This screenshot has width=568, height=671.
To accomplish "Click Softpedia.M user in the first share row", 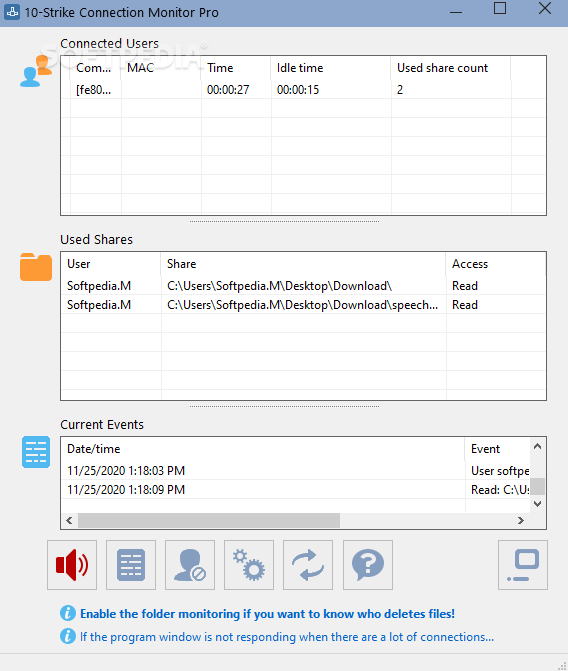I will click(99, 286).
